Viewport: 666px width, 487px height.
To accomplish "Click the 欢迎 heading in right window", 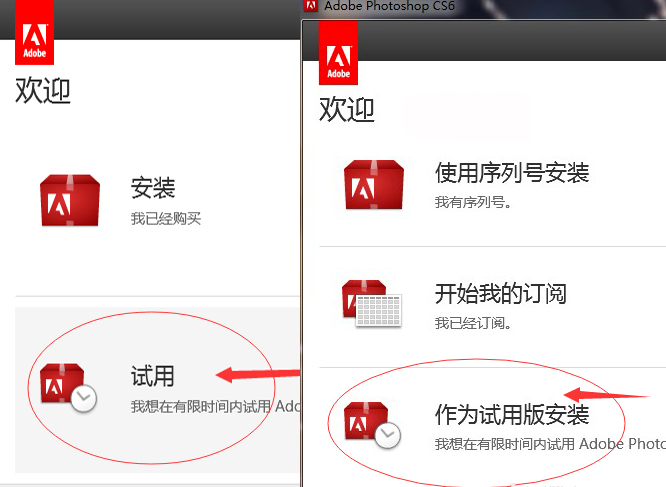I will coord(347,109).
